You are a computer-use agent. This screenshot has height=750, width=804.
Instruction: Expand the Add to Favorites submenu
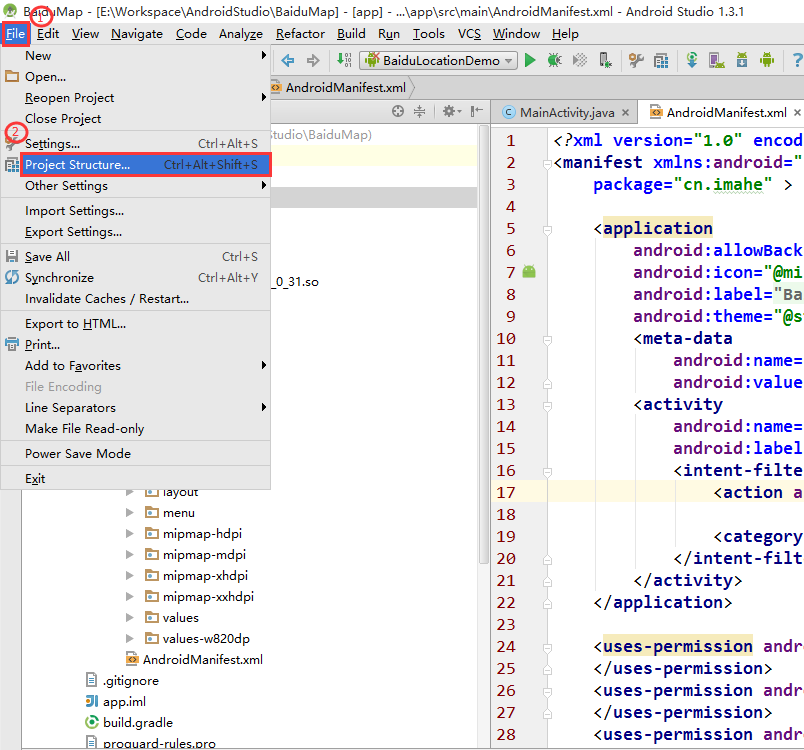pyautogui.click(x=135, y=366)
